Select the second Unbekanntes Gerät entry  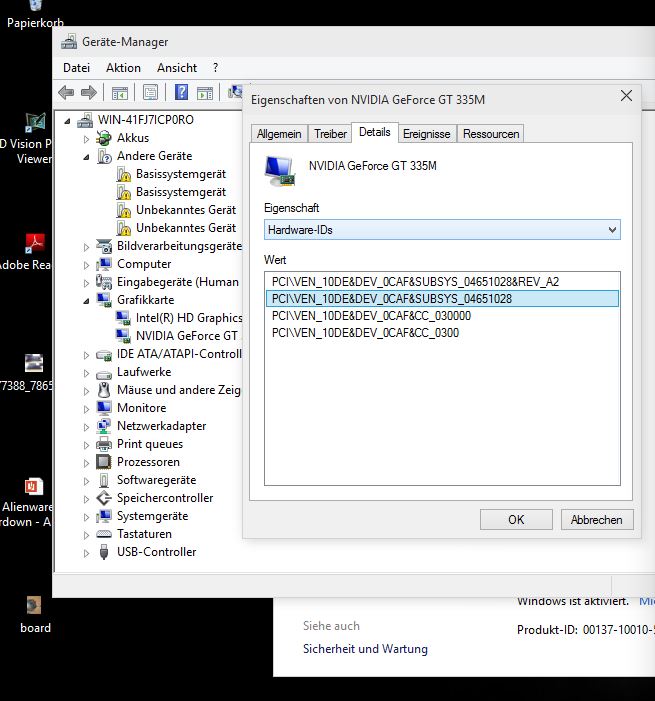click(186, 228)
